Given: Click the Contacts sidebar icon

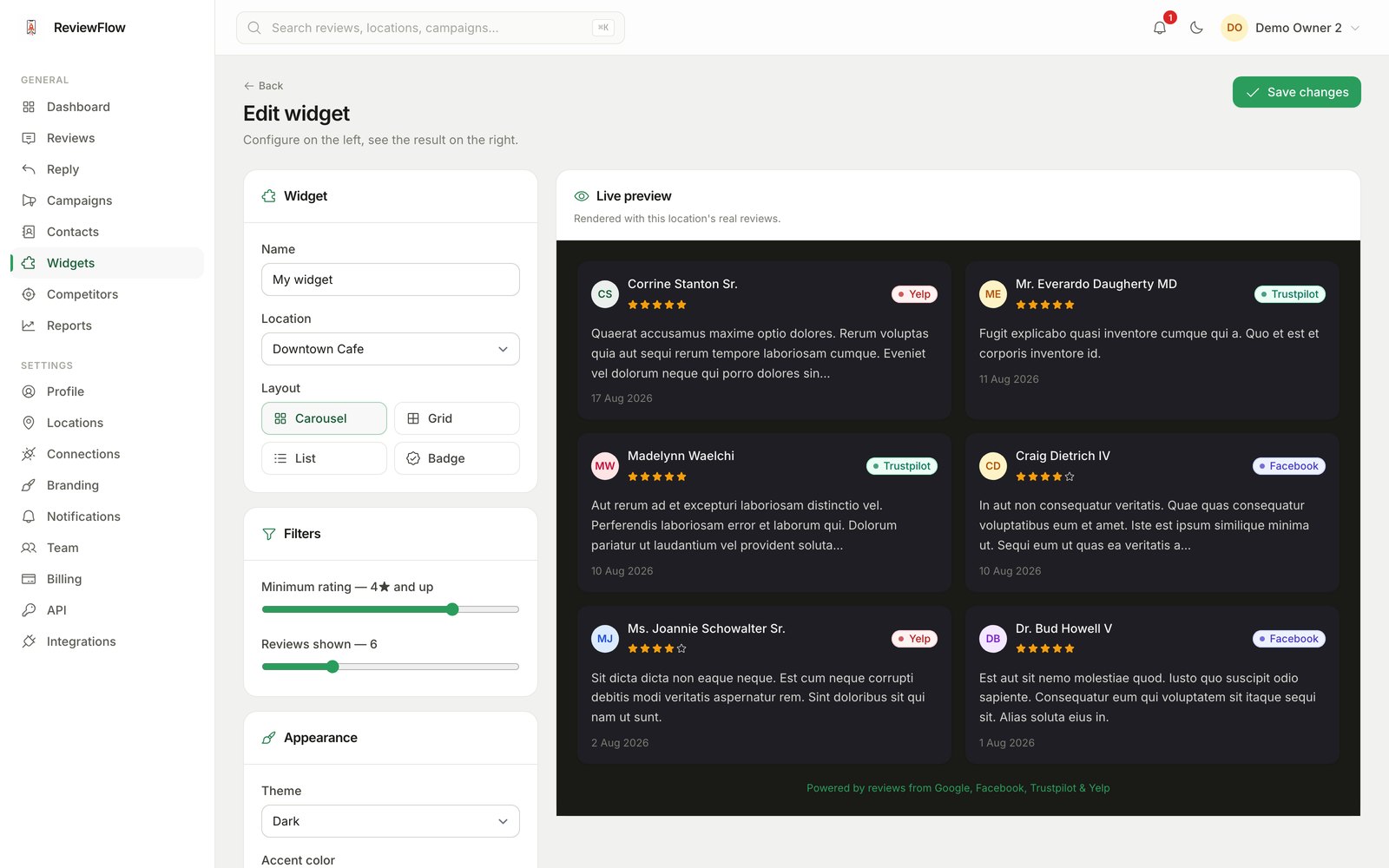Looking at the screenshot, I should [x=29, y=232].
